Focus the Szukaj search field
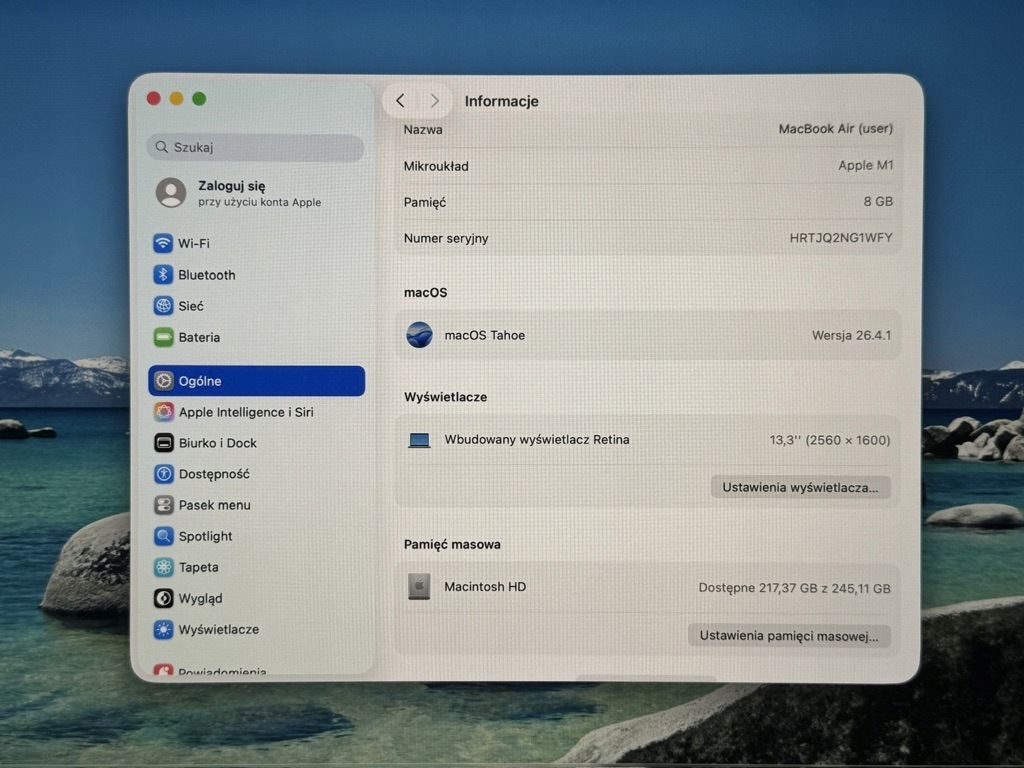Viewport: 1024px width, 768px height. (255, 148)
